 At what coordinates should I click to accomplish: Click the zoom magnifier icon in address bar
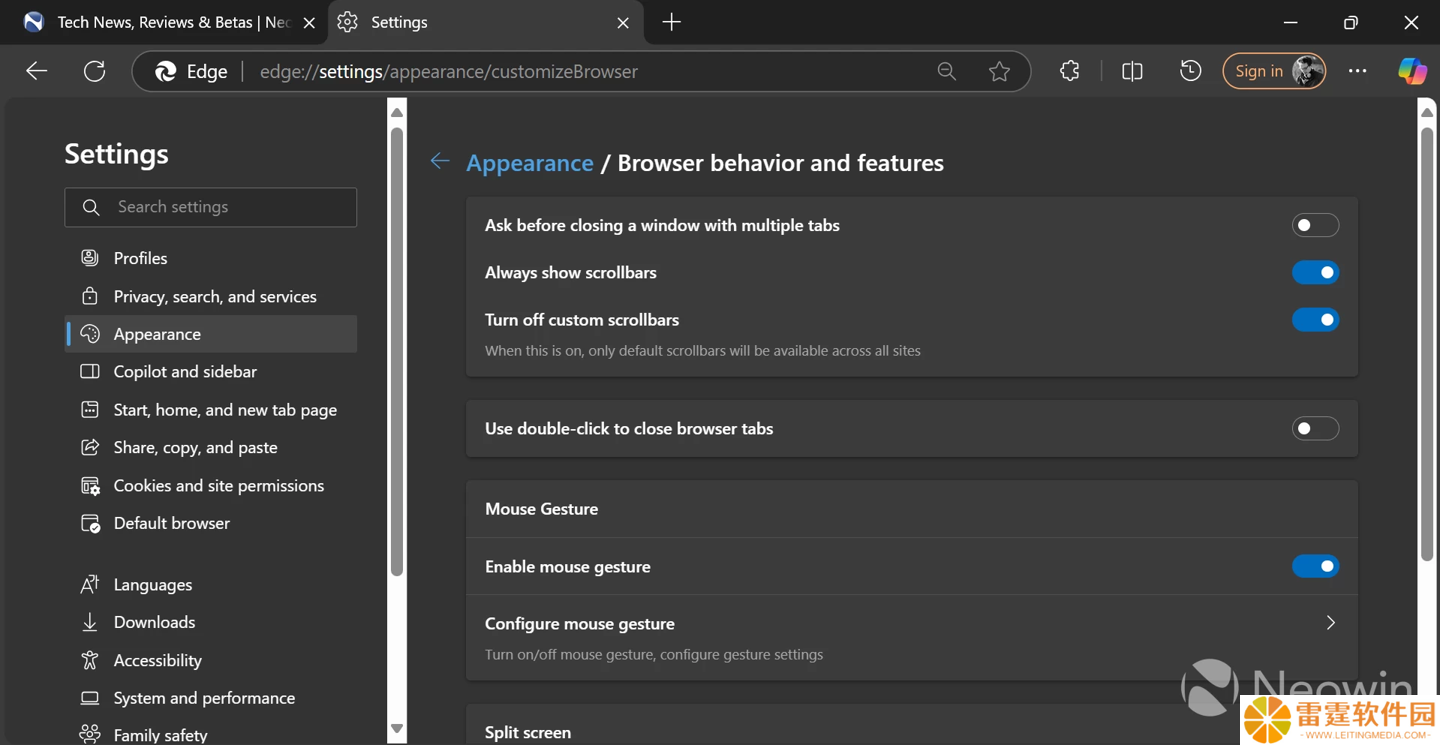[x=946, y=71]
